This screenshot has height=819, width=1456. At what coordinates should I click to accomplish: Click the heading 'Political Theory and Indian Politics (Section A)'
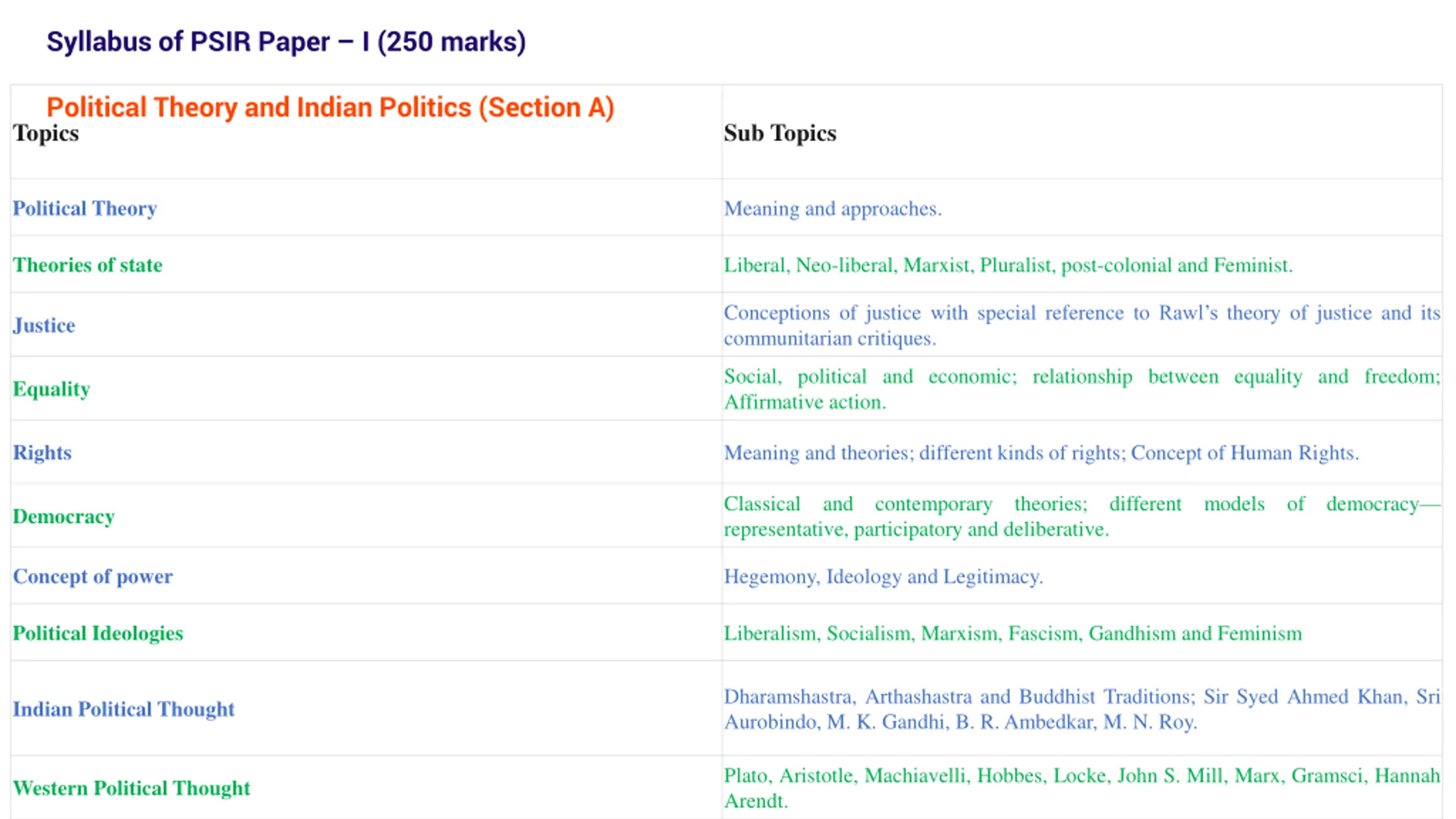(330, 107)
